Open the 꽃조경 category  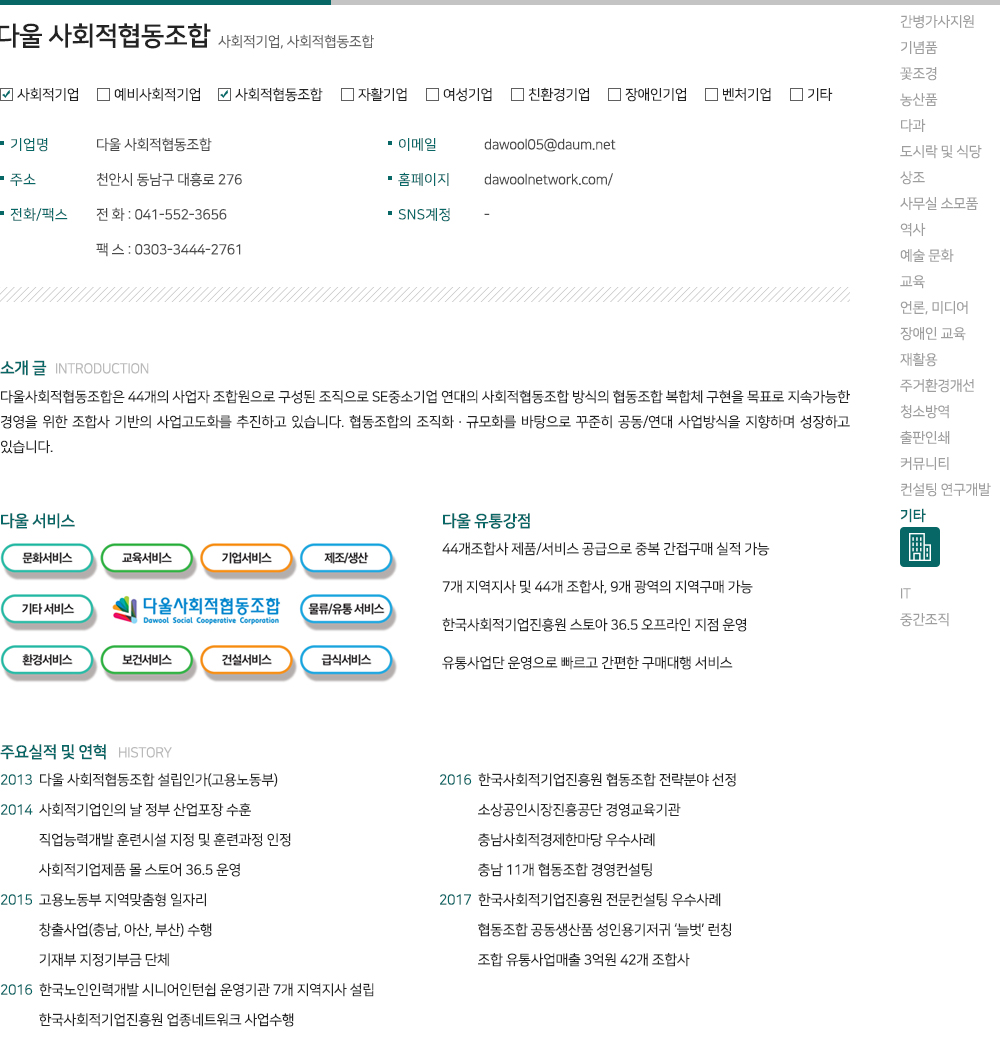[918, 74]
